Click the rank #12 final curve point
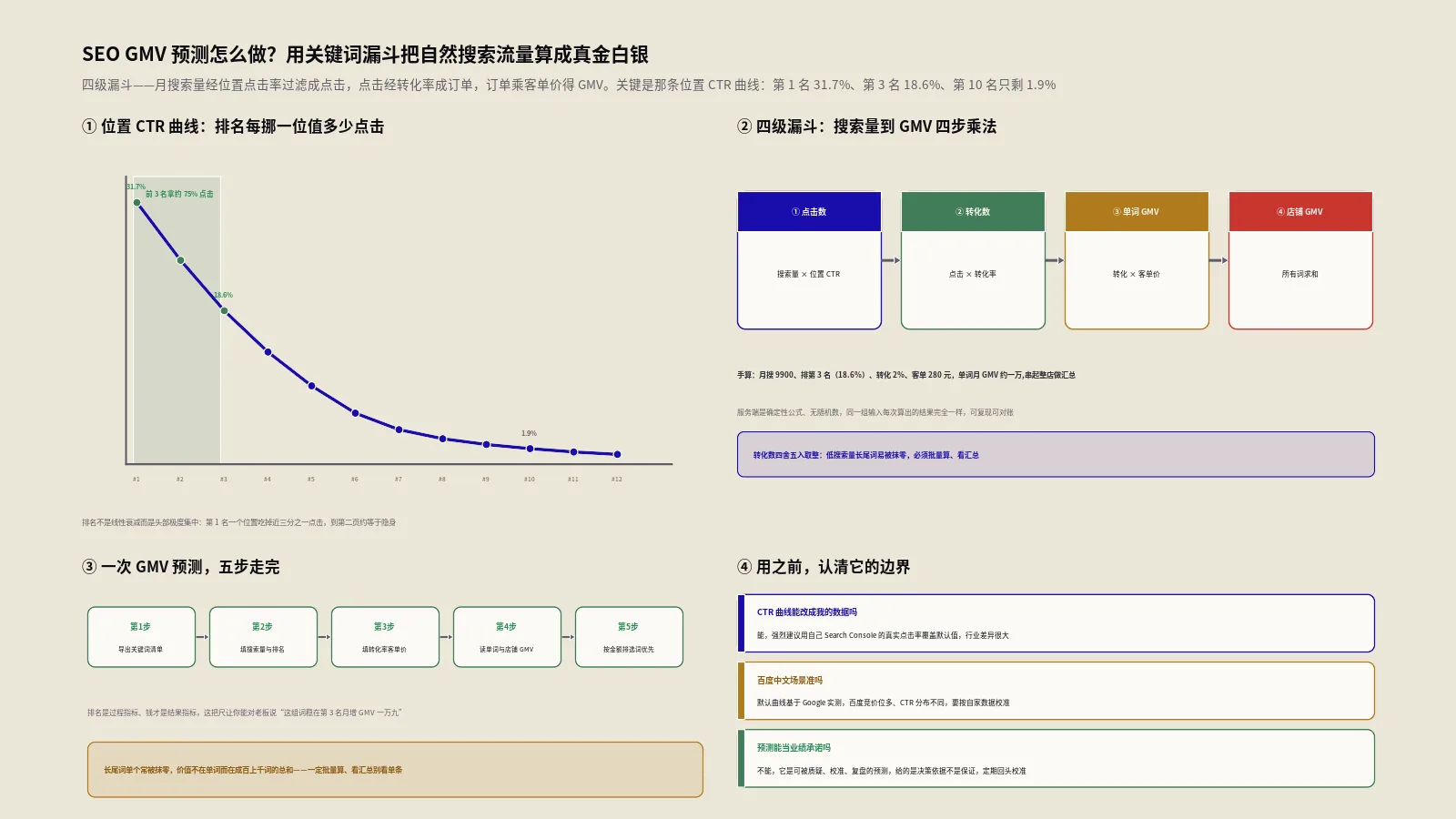 point(618,454)
